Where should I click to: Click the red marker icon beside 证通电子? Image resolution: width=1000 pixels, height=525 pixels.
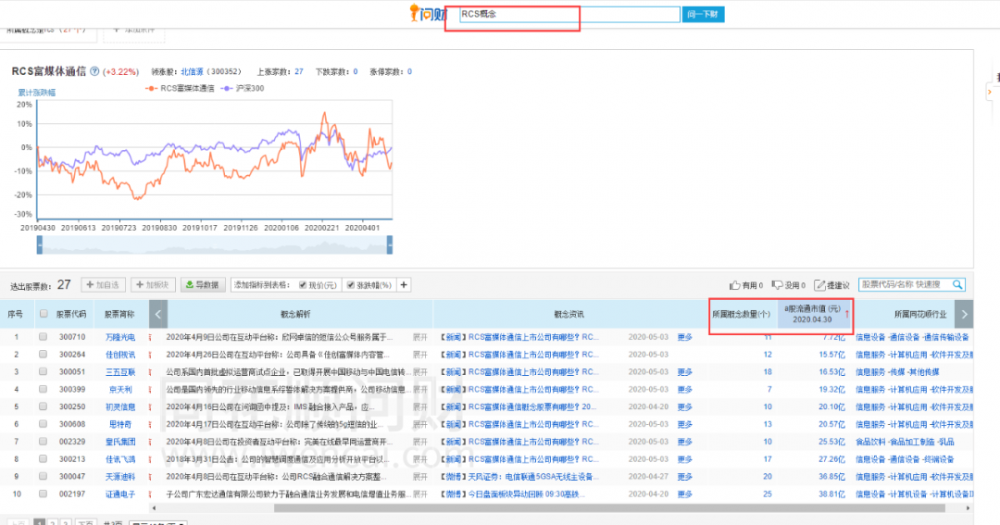point(150,494)
